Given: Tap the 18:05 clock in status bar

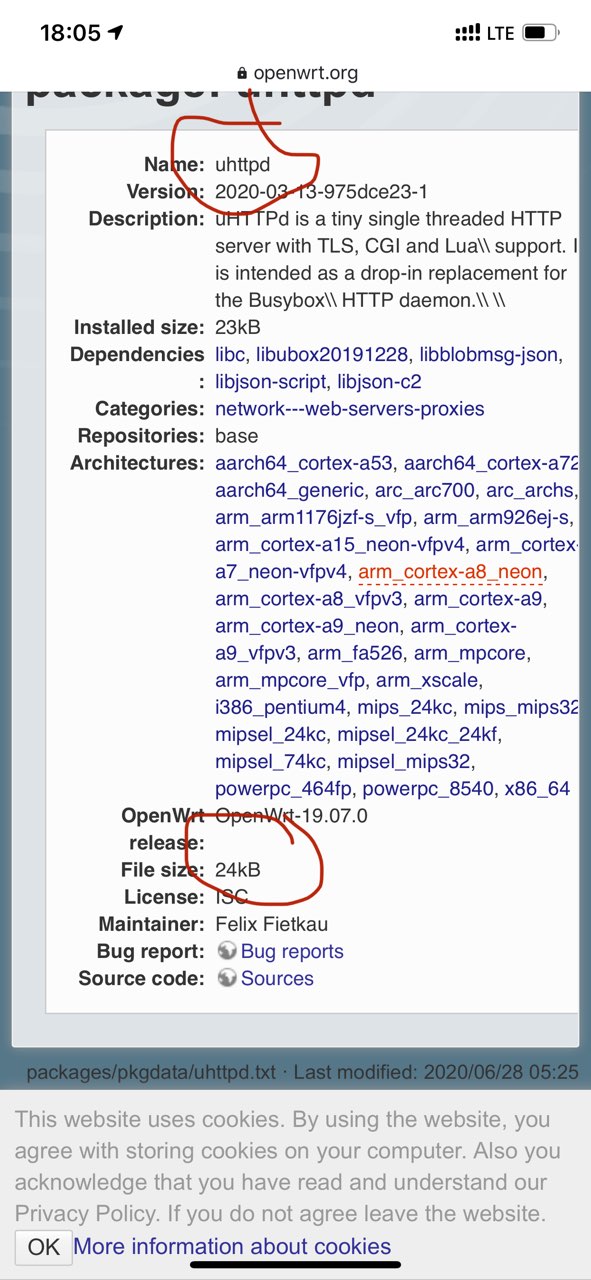Looking at the screenshot, I should [70, 33].
